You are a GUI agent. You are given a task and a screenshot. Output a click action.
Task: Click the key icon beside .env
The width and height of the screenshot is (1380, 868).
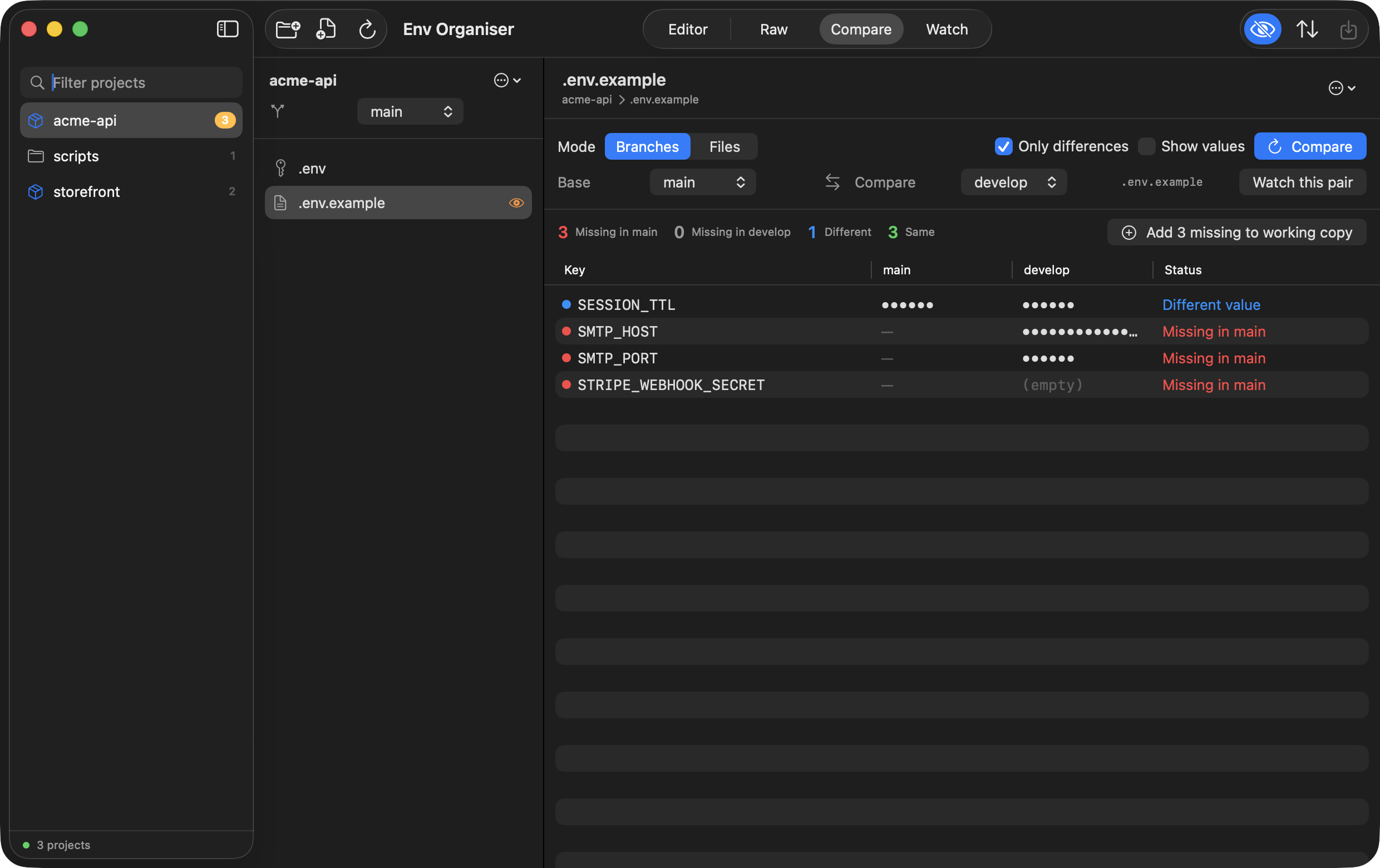pyautogui.click(x=280, y=168)
